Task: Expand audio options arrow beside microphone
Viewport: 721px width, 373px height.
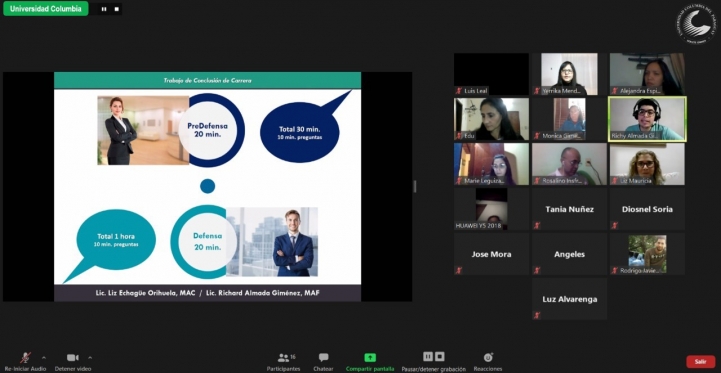Action: [44, 357]
